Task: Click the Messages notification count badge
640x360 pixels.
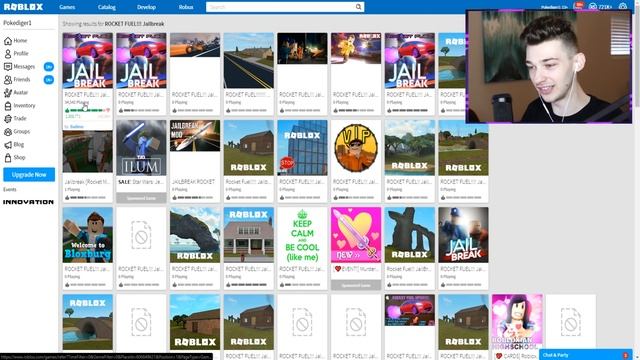Action: click(49, 67)
